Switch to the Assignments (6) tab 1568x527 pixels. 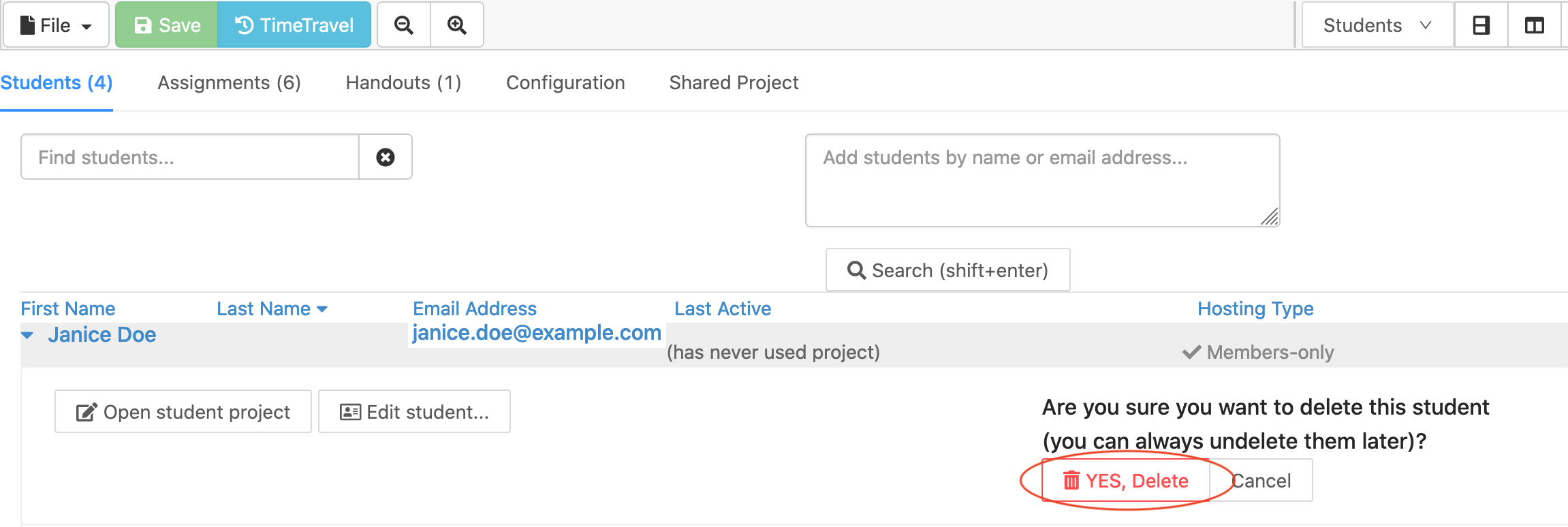tap(229, 82)
